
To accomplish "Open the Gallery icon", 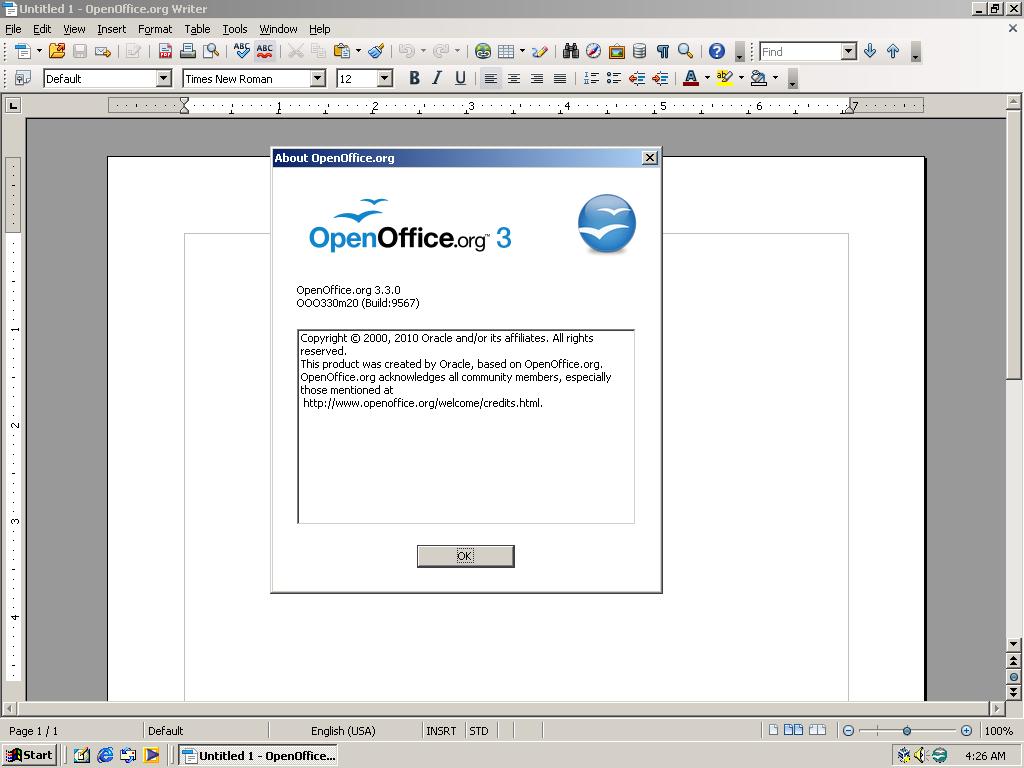I will [616, 51].
